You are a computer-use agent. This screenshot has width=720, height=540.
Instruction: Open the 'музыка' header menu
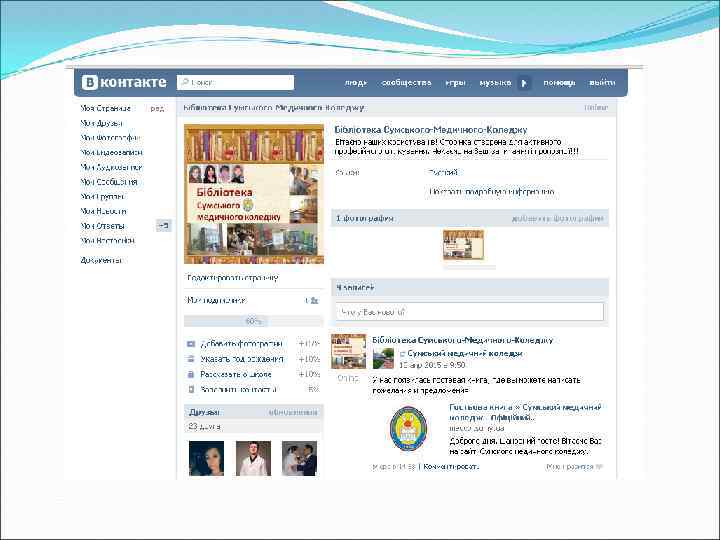pos(495,83)
